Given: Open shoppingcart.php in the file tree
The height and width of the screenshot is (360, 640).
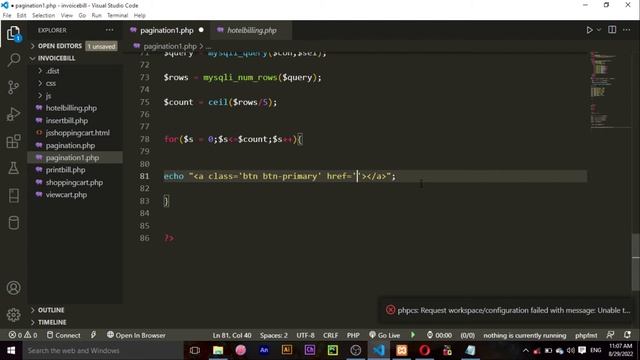Looking at the screenshot, I should point(75,182).
